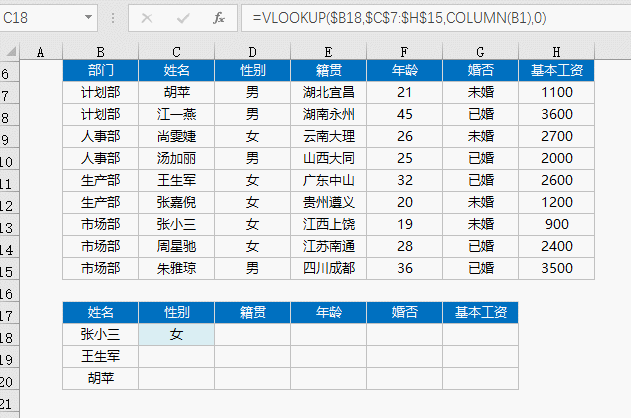Click 王生军 in the lower lookup table
The height and width of the screenshot is (418, 631).
coord(100,356)
